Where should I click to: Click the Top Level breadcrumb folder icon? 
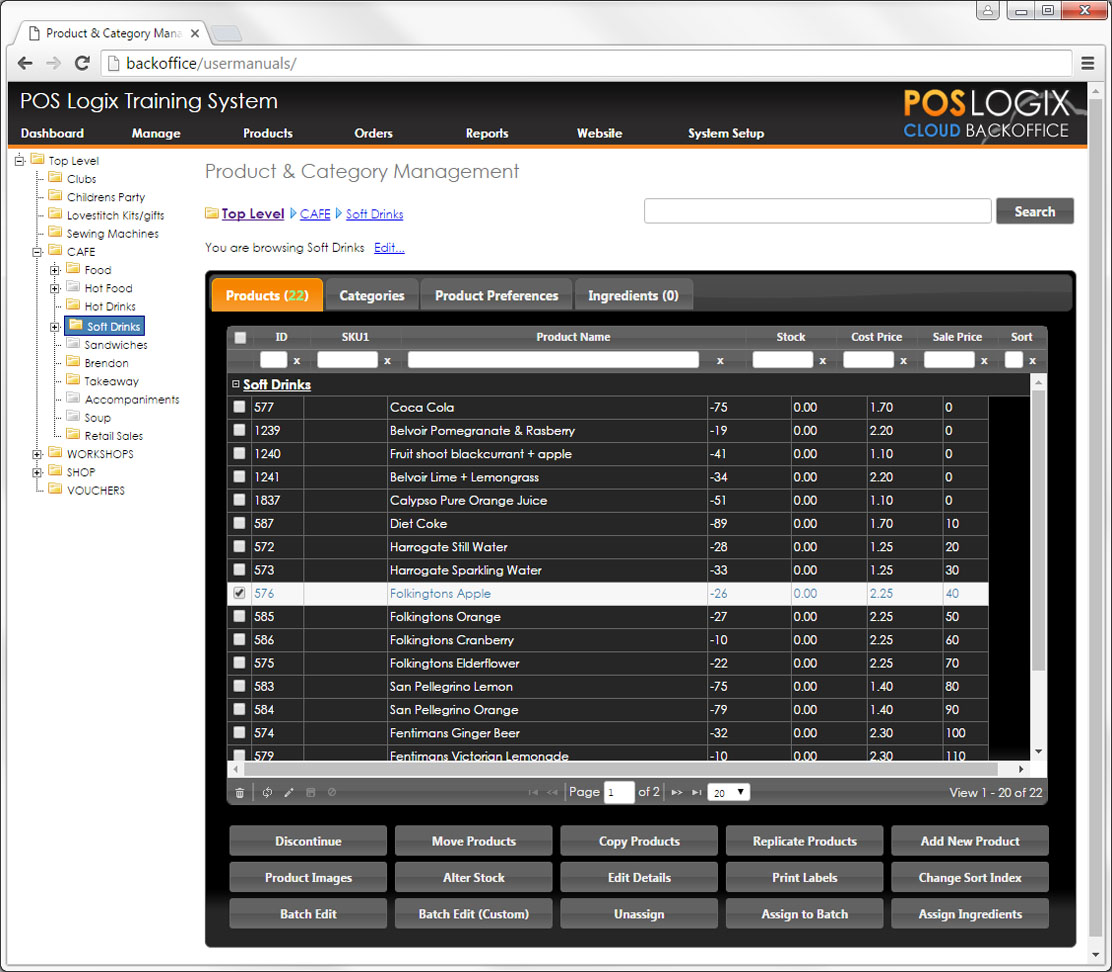tap(211, 213)
